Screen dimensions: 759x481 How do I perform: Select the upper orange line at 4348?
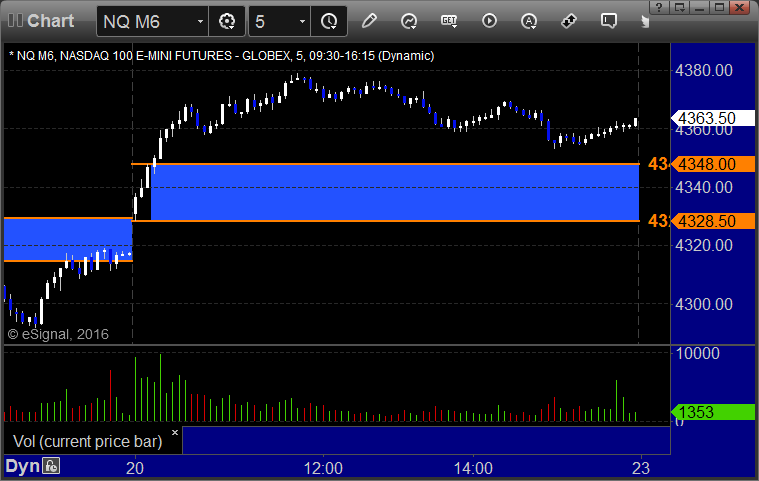[x=385, y=165]
